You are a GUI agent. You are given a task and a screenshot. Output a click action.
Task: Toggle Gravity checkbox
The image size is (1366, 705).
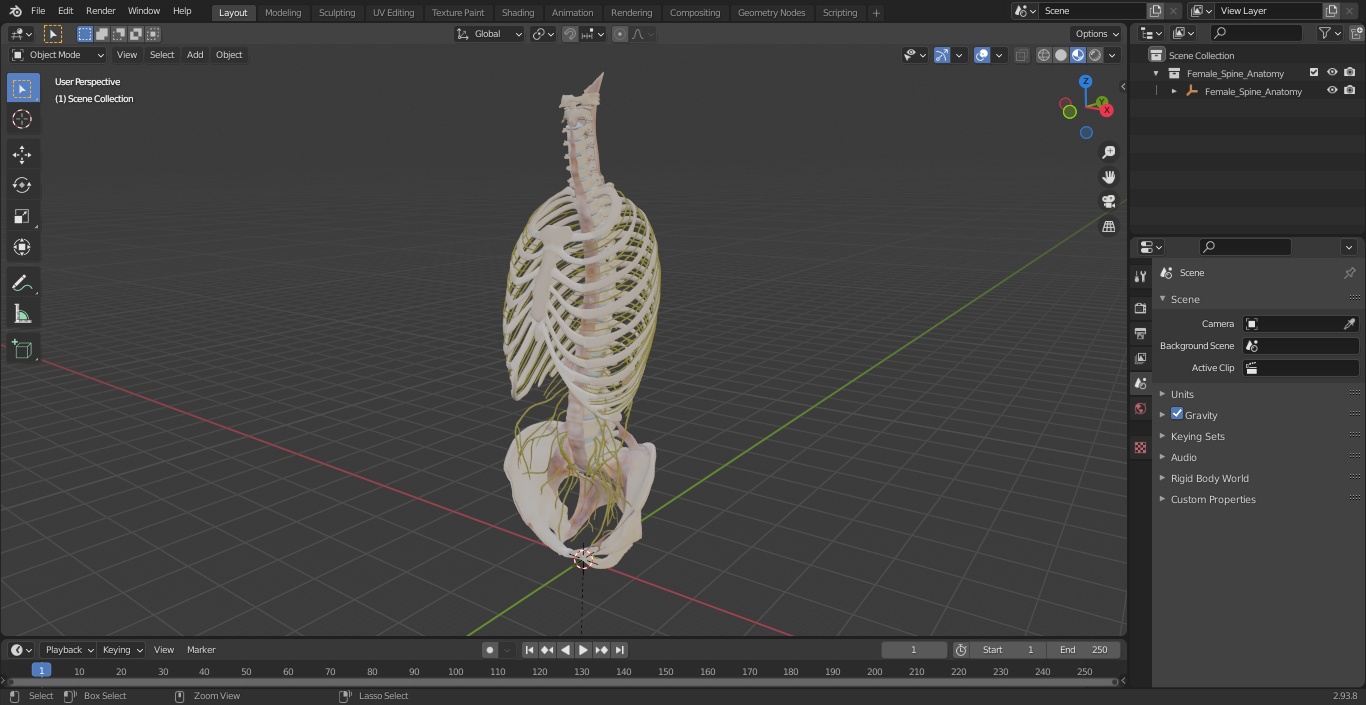coord(1177,414)
